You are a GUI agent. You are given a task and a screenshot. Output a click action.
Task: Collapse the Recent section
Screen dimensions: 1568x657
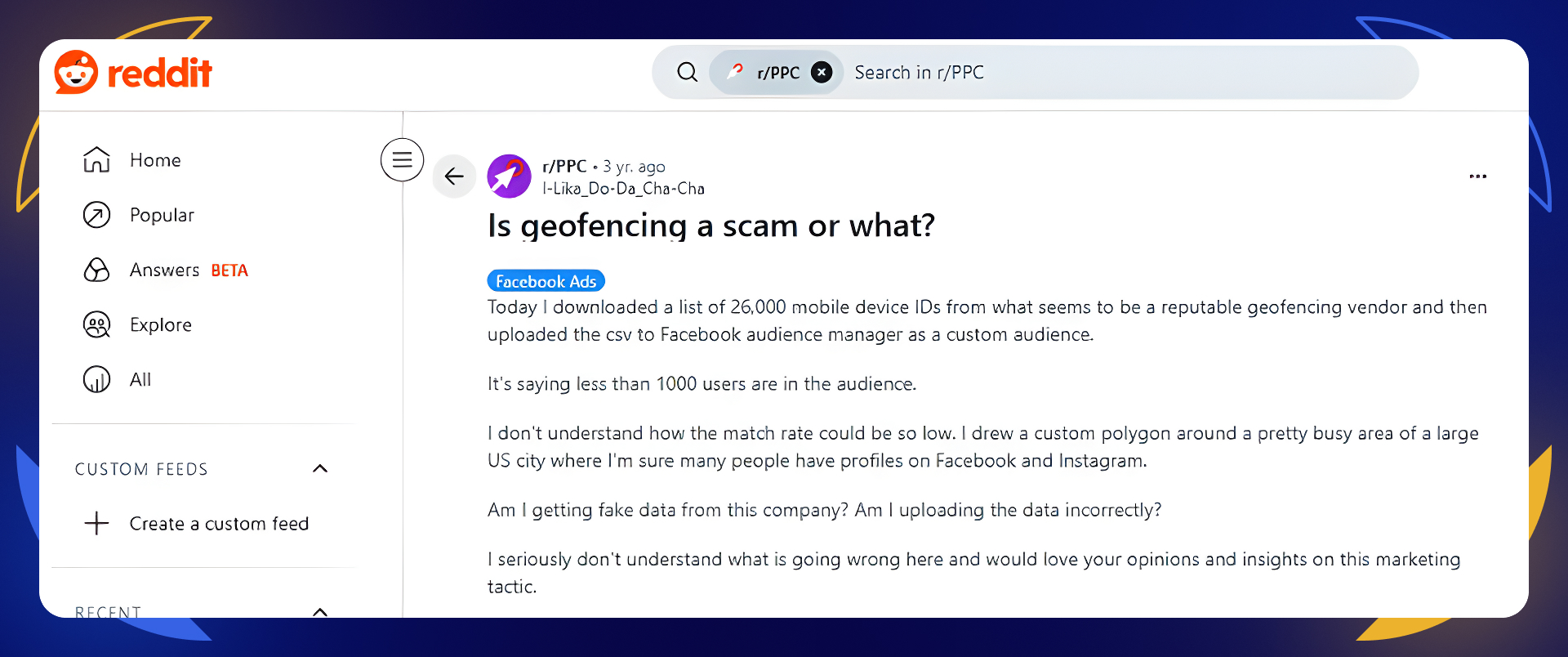pyautogui.click(x=320, y=611)
